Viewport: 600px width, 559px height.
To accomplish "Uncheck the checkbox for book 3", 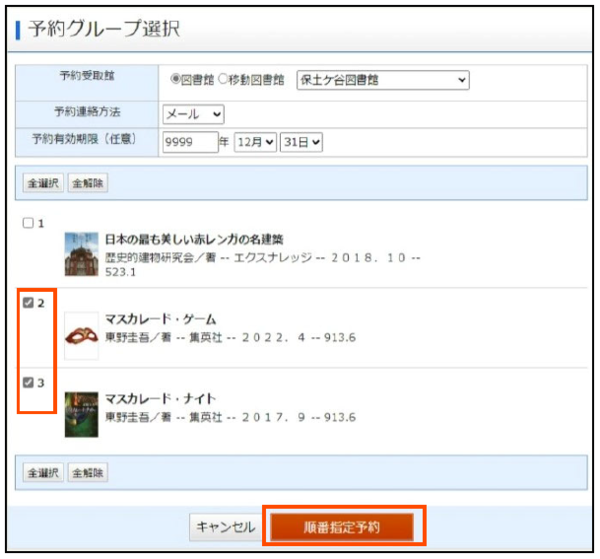I will tap(28, 382).
